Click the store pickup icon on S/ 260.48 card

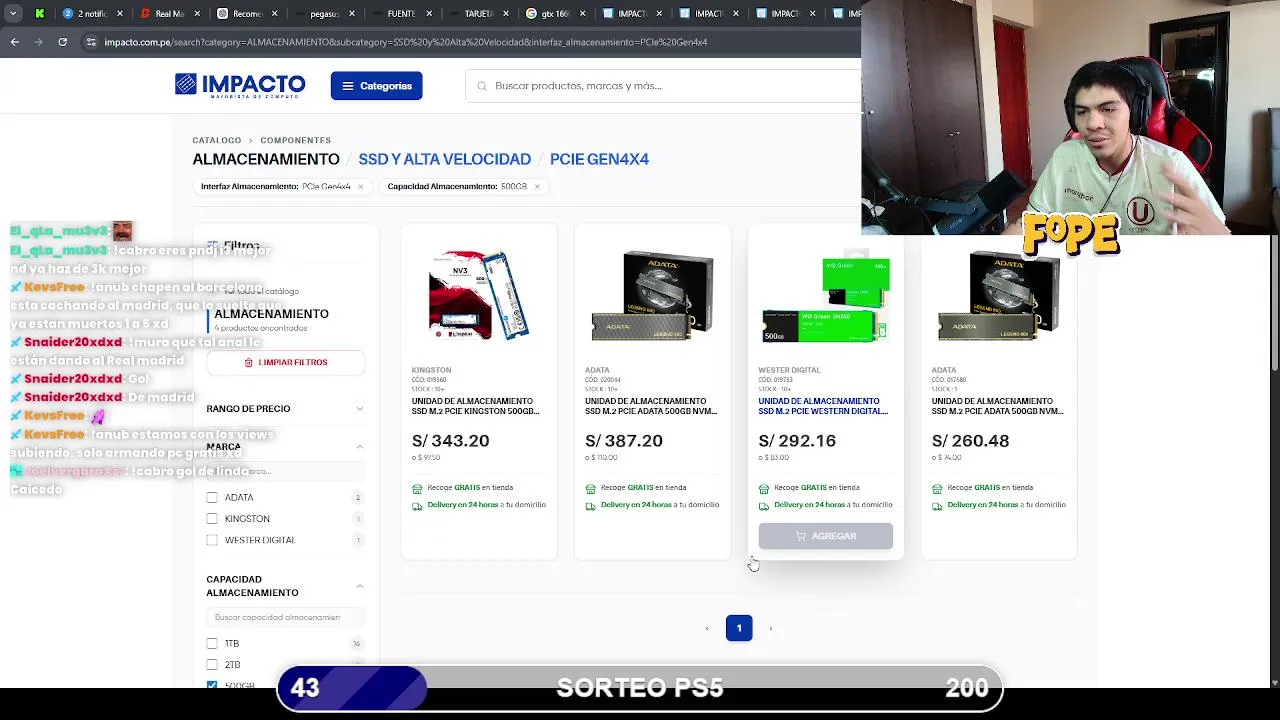(937, 488)
